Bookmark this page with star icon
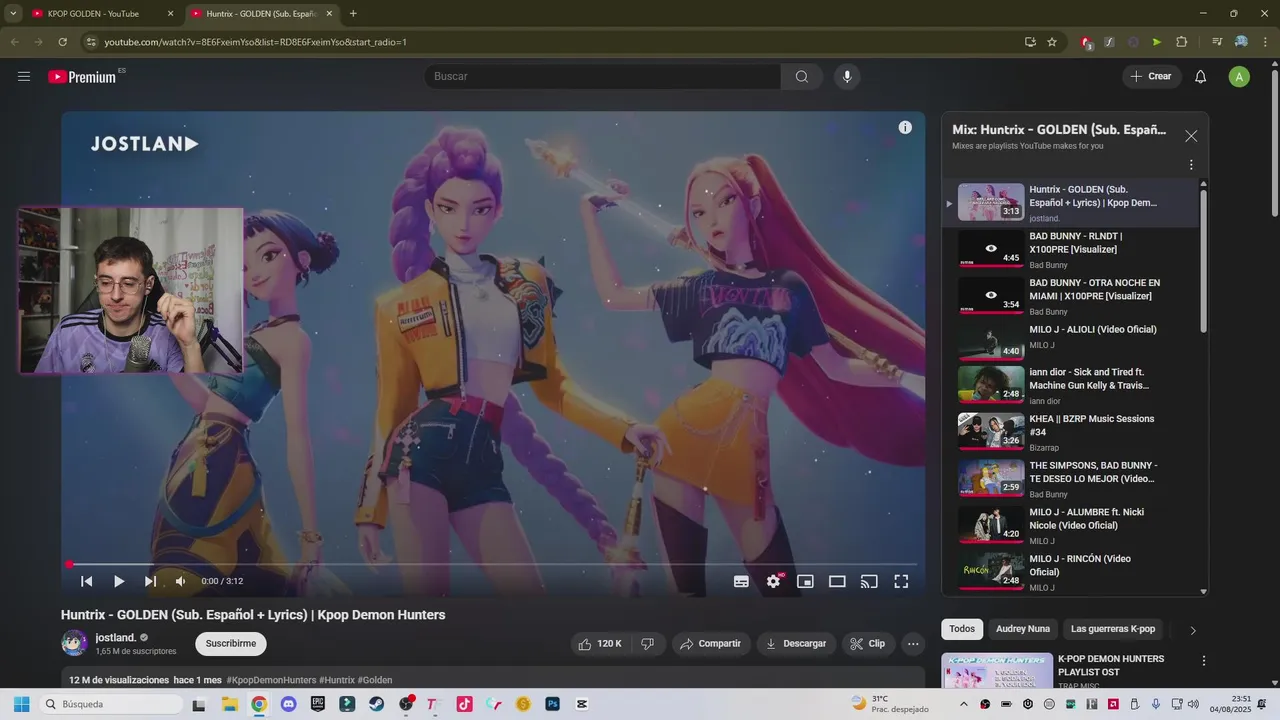Screen dimensions: 1280x720 coord(1052,42)
